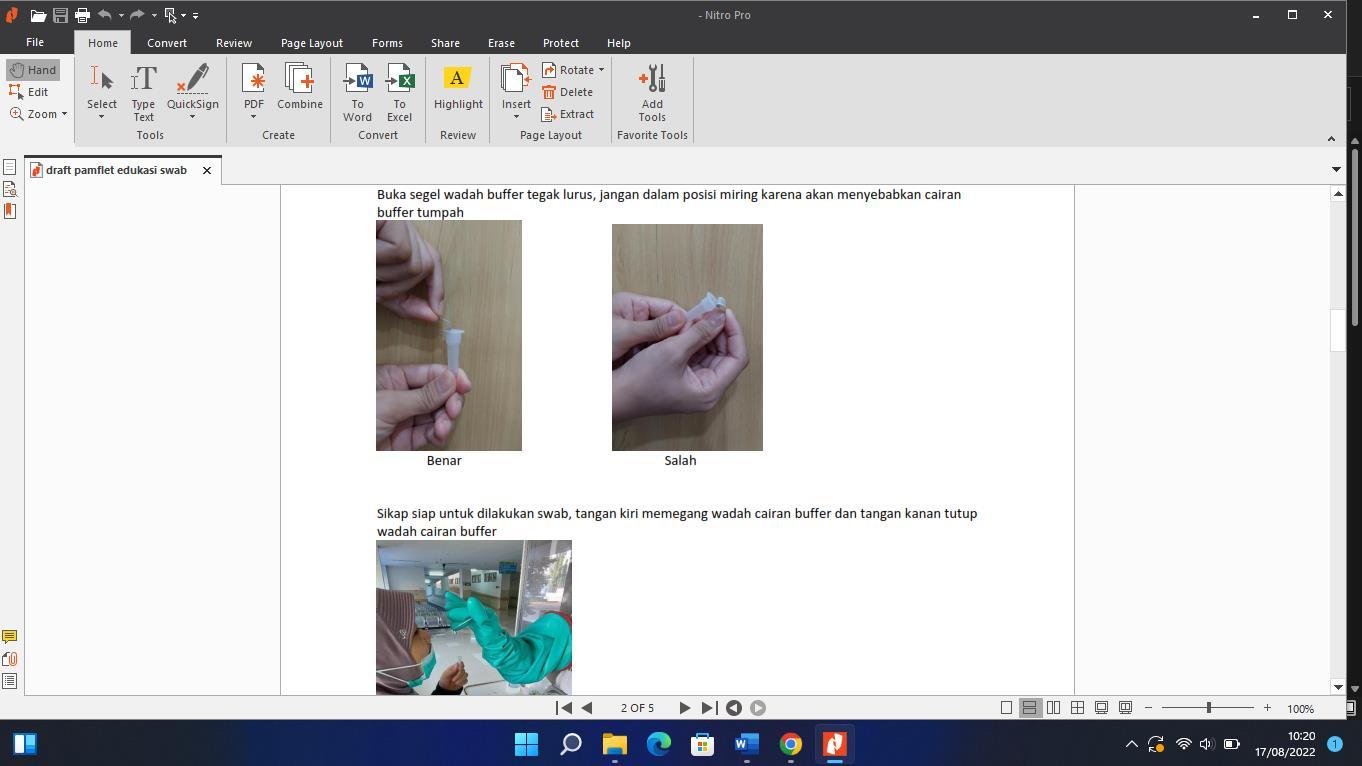Open the Convert ribbon tab
This screenshot has width=1362, height=766.
(167, 43)
